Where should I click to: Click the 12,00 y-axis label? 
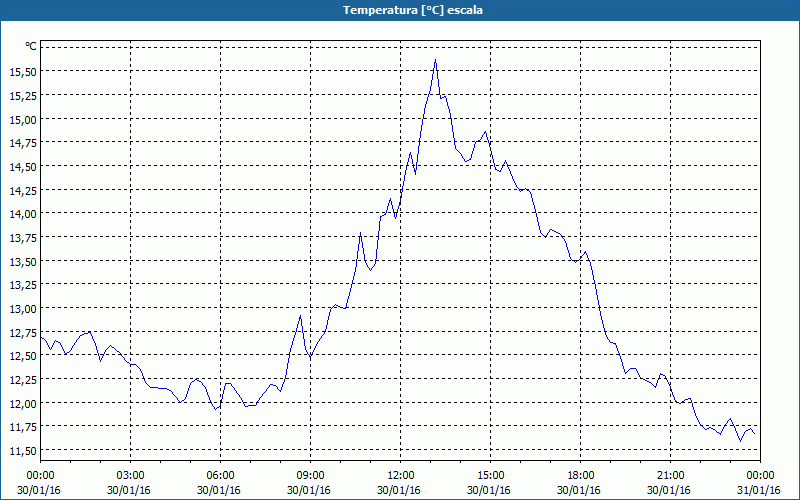point(23,403)
